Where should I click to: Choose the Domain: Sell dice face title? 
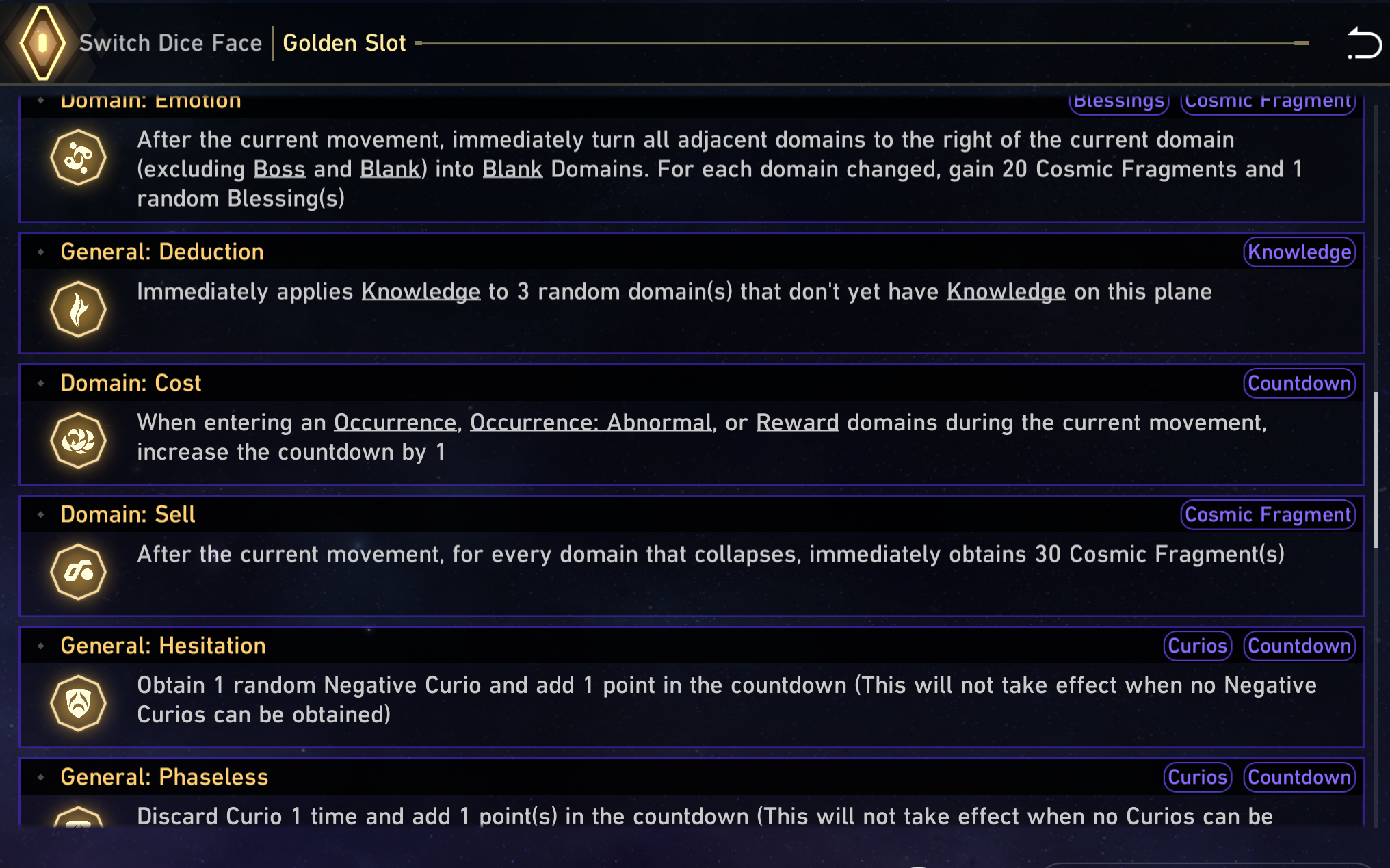(128, 515)
